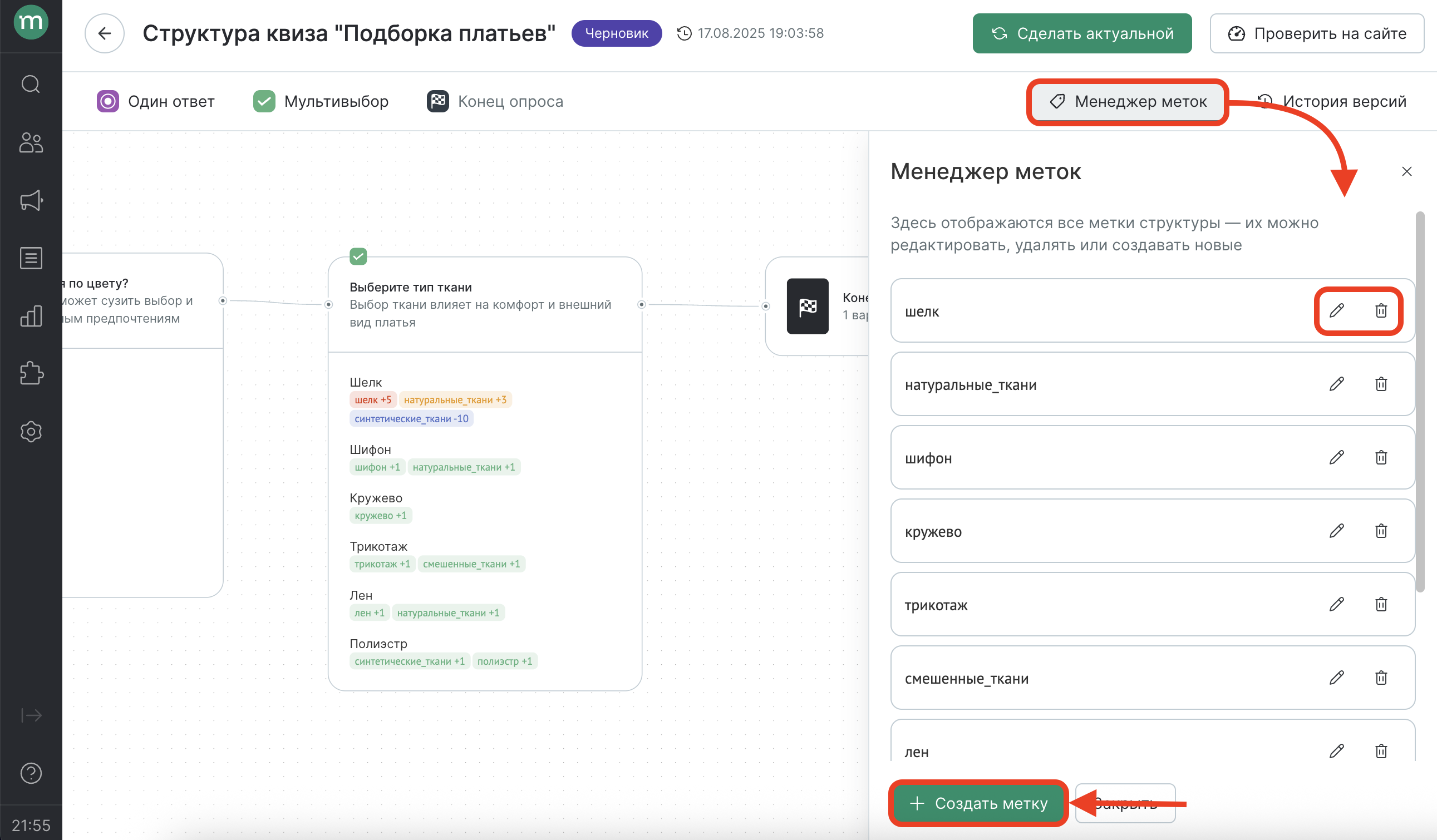Select the Трикотаж answer option

coord(378,546)
